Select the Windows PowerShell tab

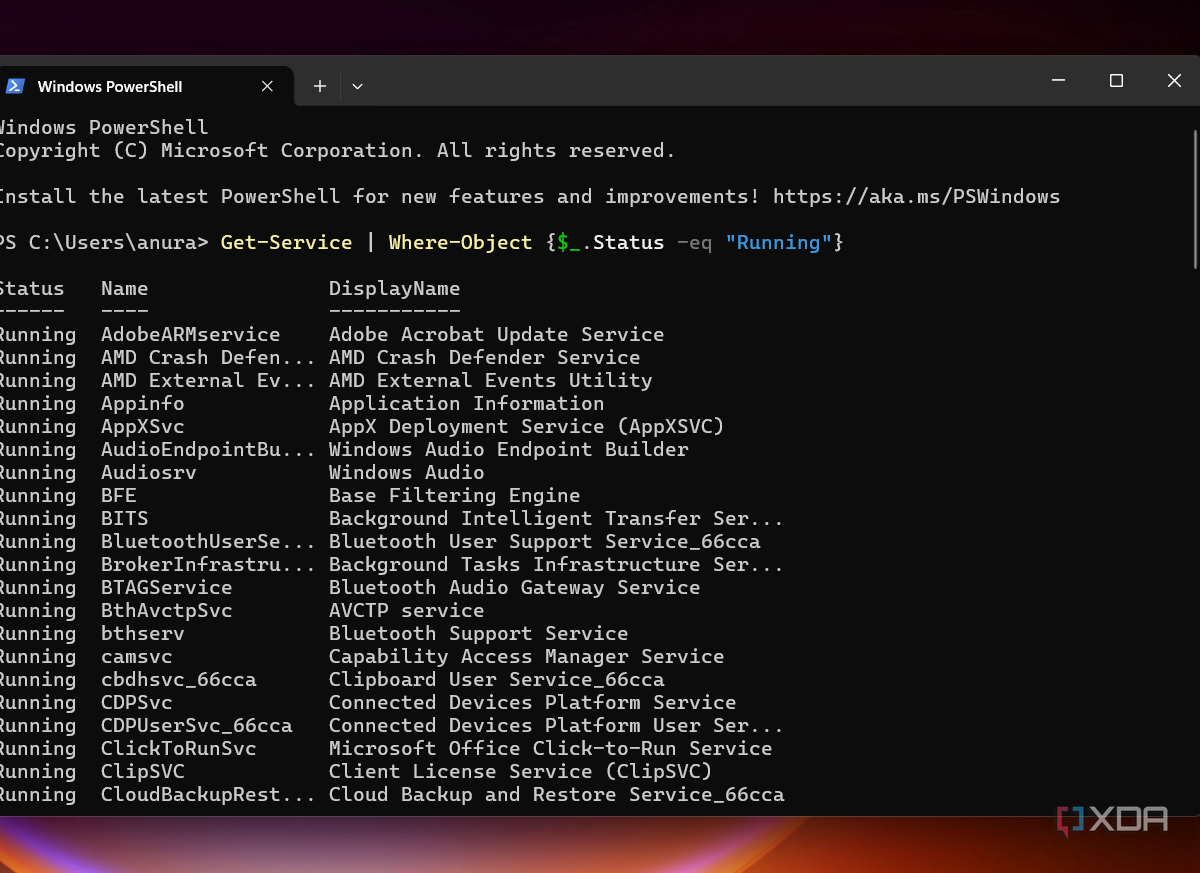click(110, 87)
